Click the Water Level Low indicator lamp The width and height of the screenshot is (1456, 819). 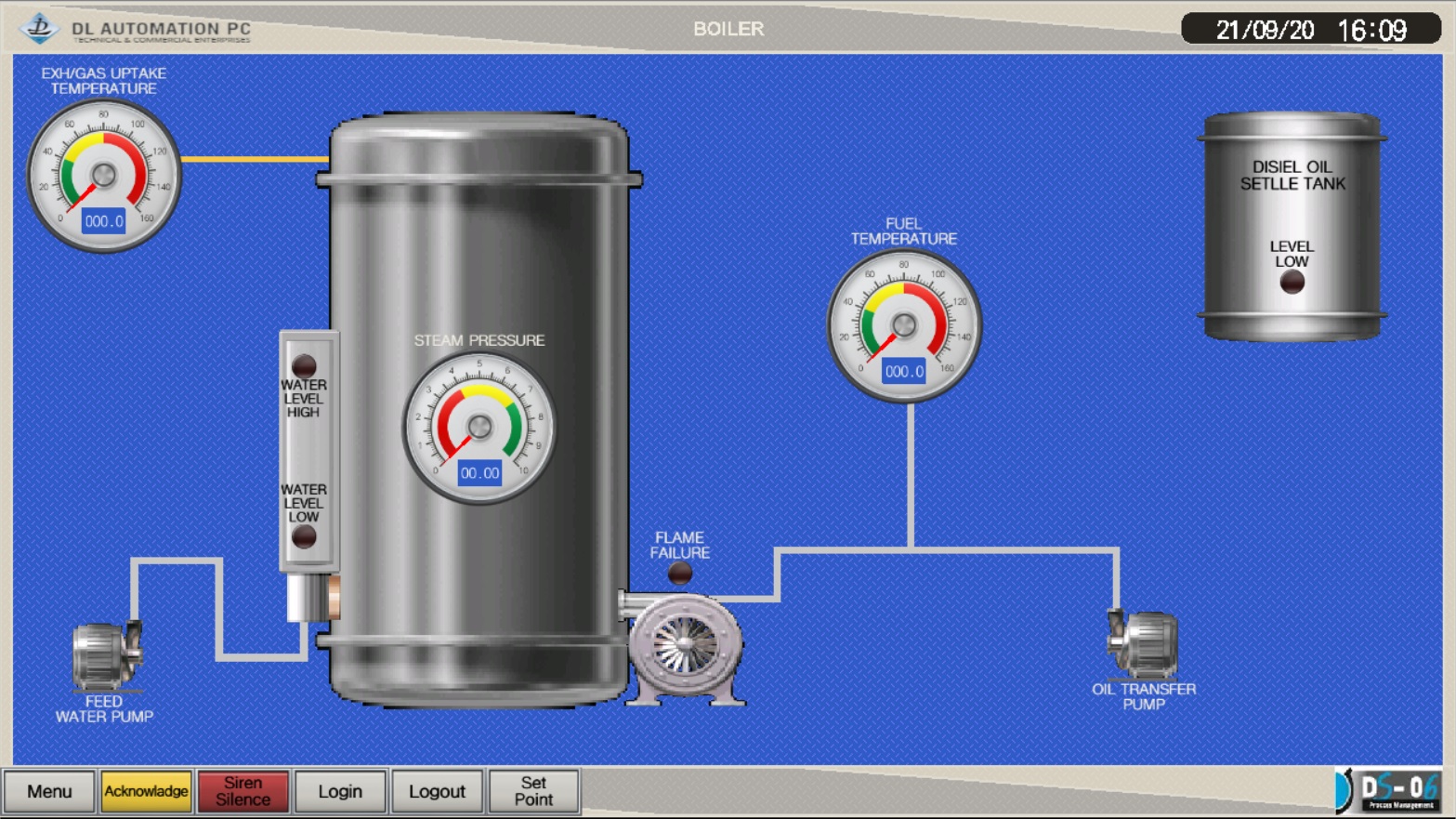[x=304, y=536]
